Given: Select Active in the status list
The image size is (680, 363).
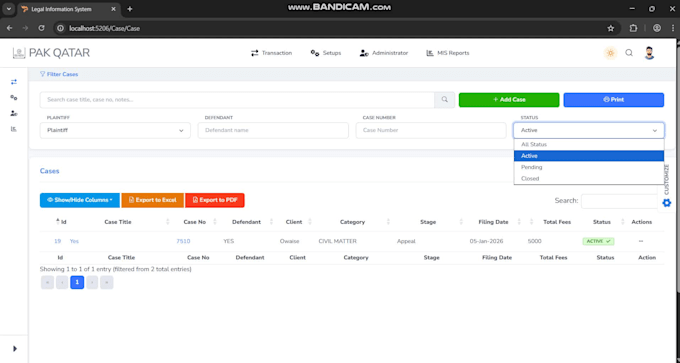Looking at the screenshot, I should [x=589, y=156].
